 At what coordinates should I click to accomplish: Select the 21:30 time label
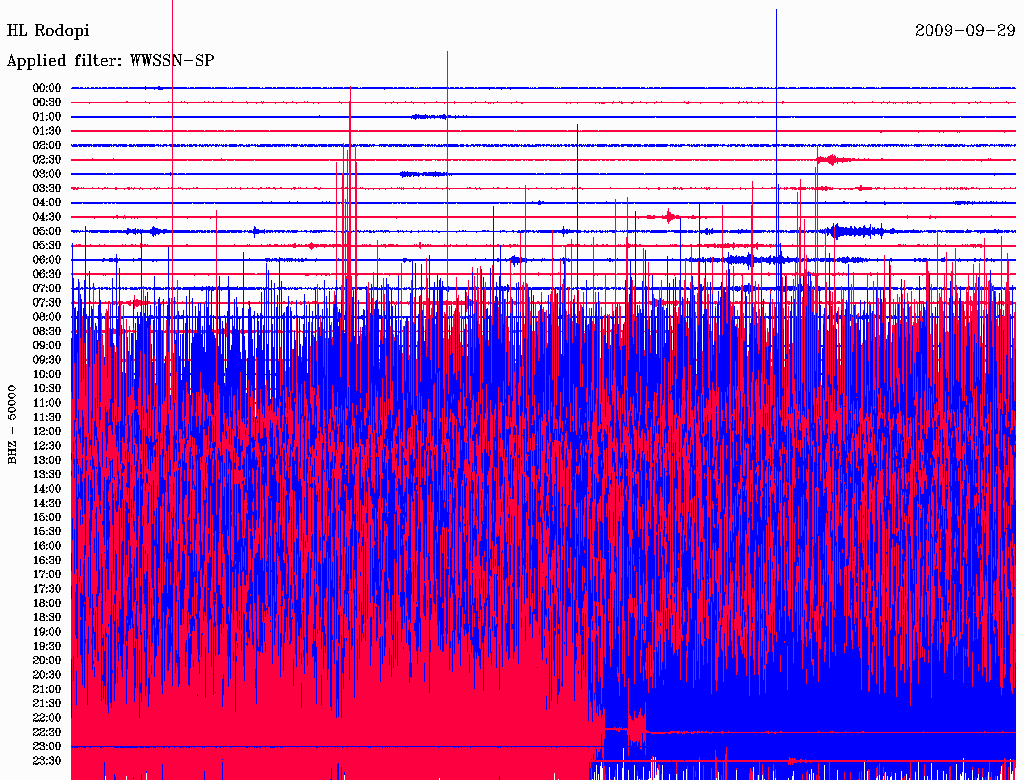pyautogui.click(x=47, y=704)
